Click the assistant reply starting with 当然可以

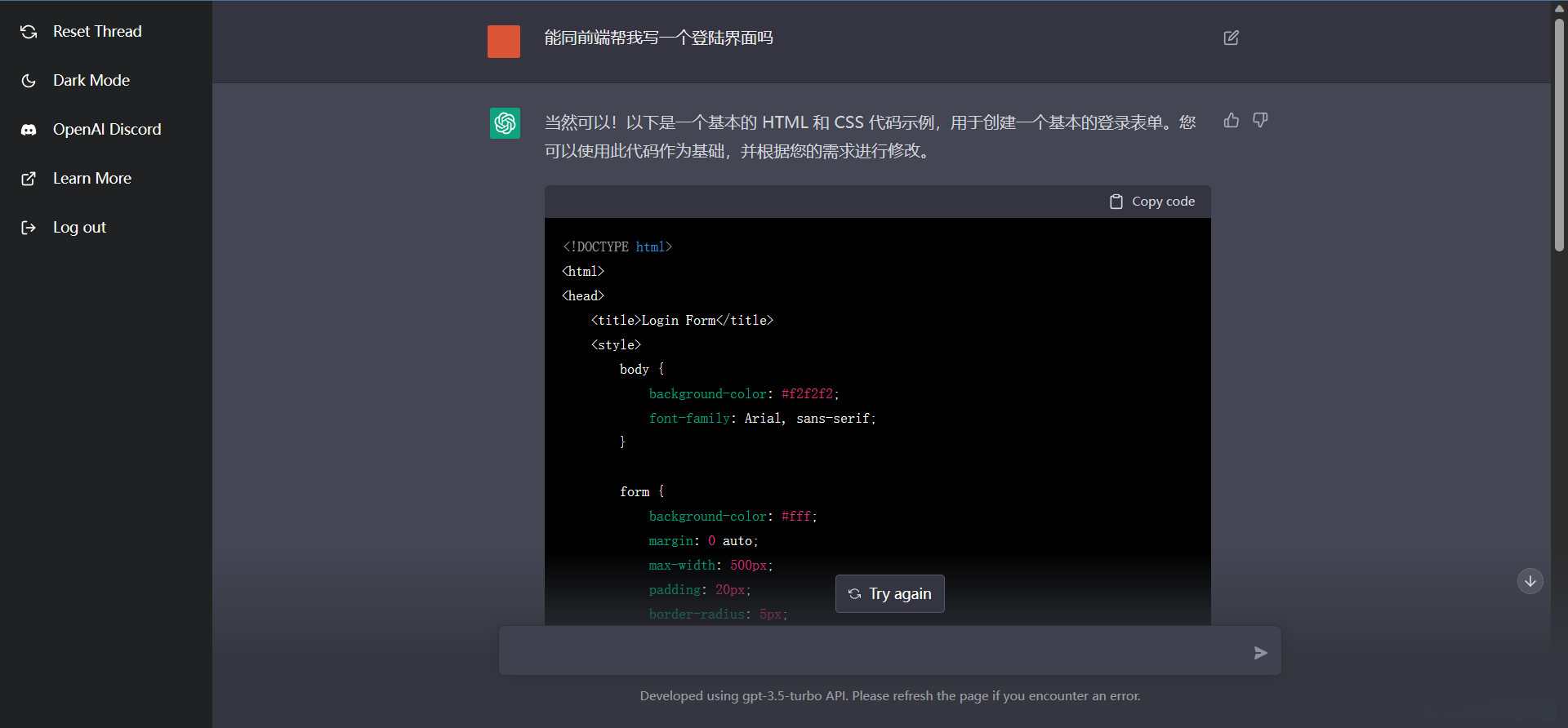pyautogui.click(x=871, y=136)
